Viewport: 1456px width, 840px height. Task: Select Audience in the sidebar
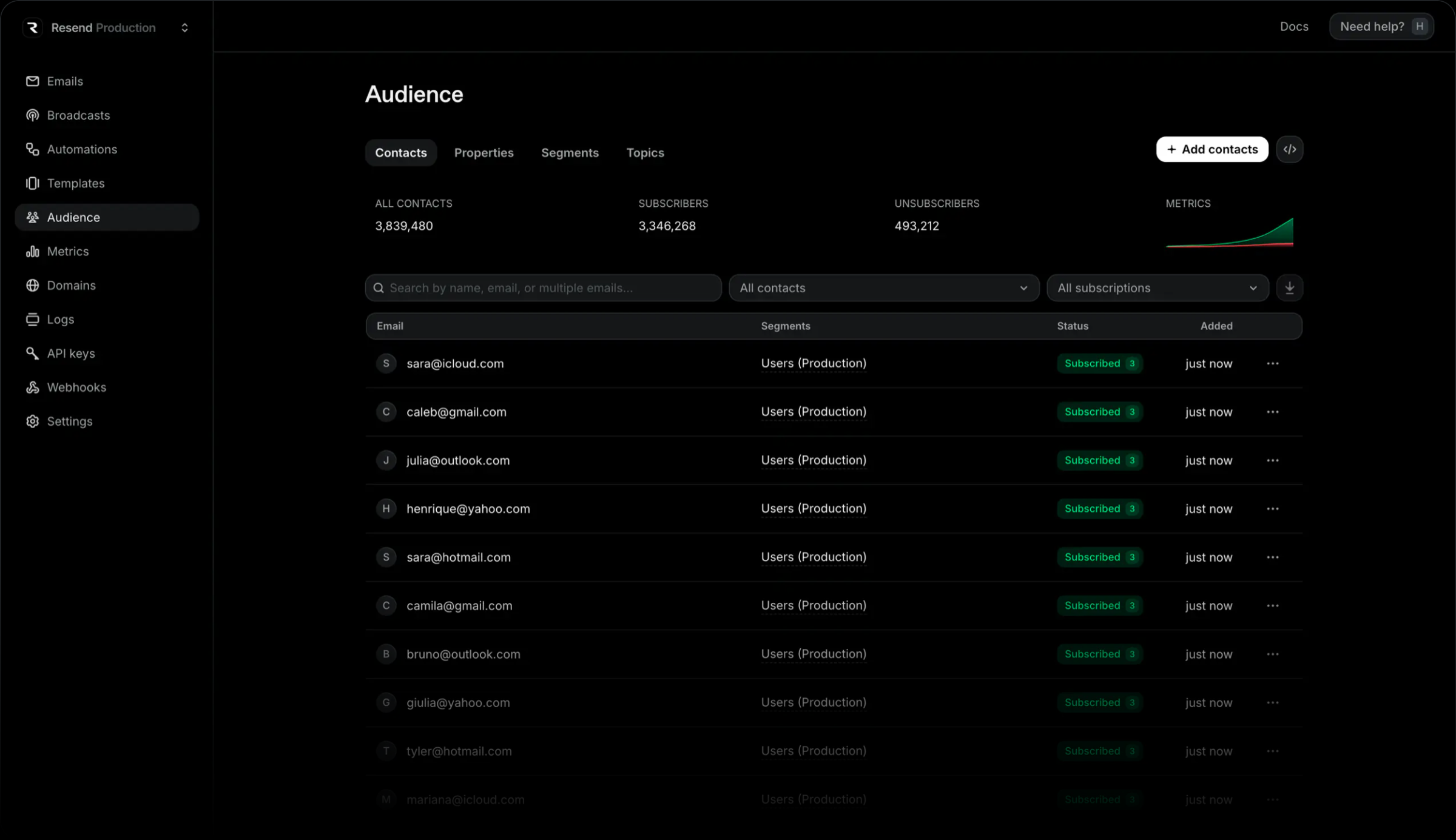[x=107, y=217]
